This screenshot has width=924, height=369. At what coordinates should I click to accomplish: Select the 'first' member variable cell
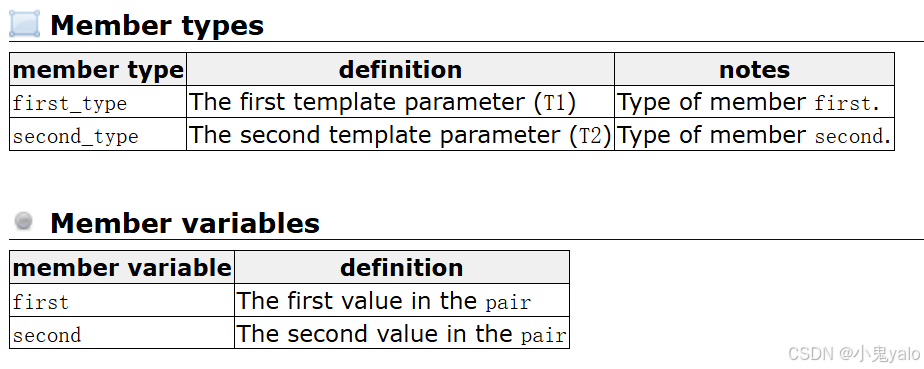tap(122, 301)
